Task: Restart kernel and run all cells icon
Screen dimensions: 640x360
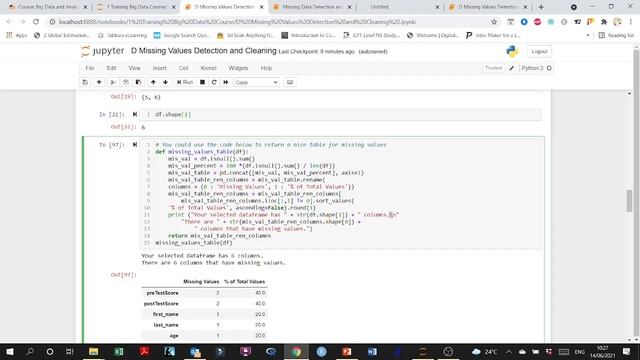Action: coord(226,82)
